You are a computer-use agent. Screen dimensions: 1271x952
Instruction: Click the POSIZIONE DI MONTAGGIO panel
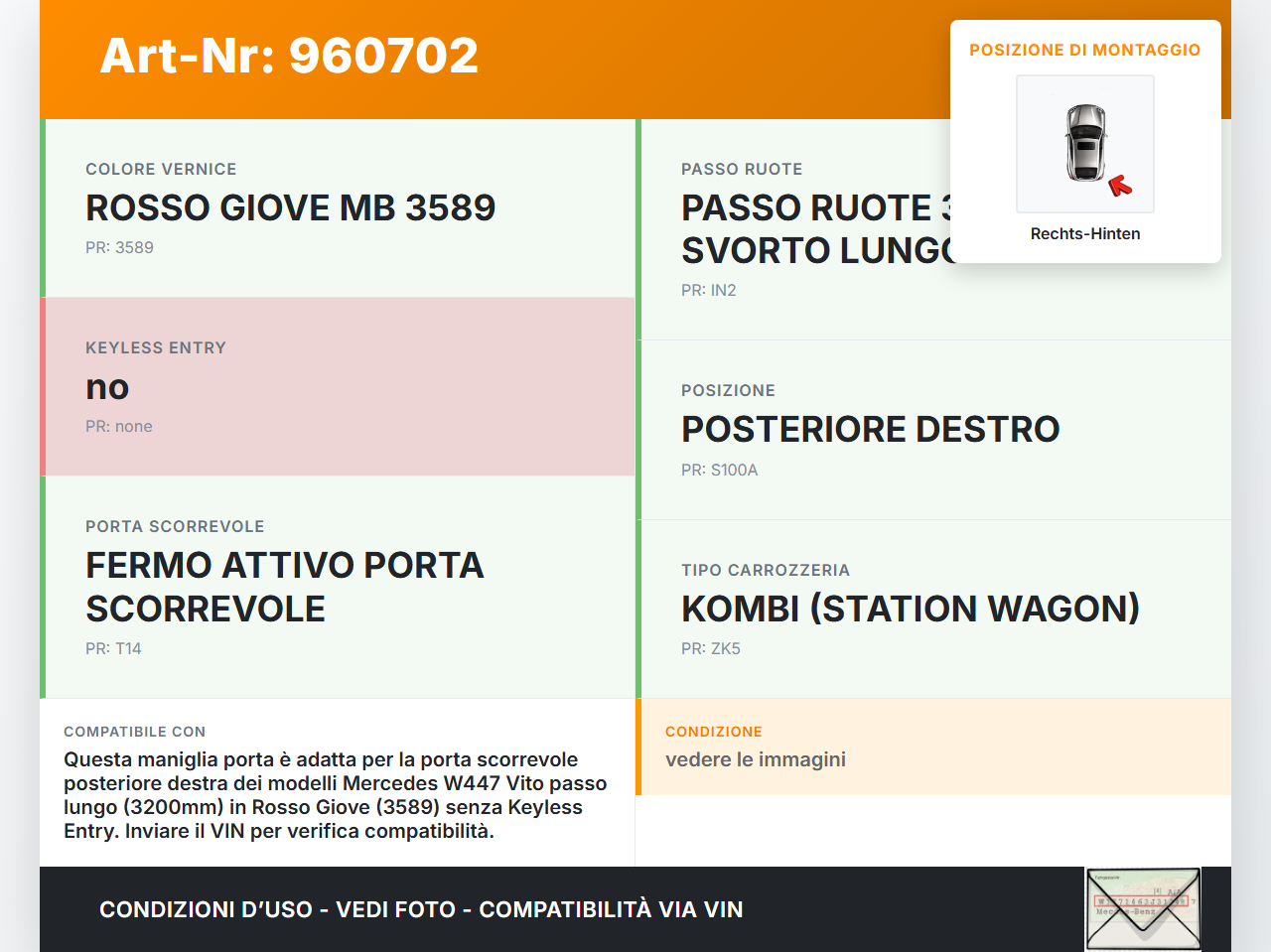1085,139
